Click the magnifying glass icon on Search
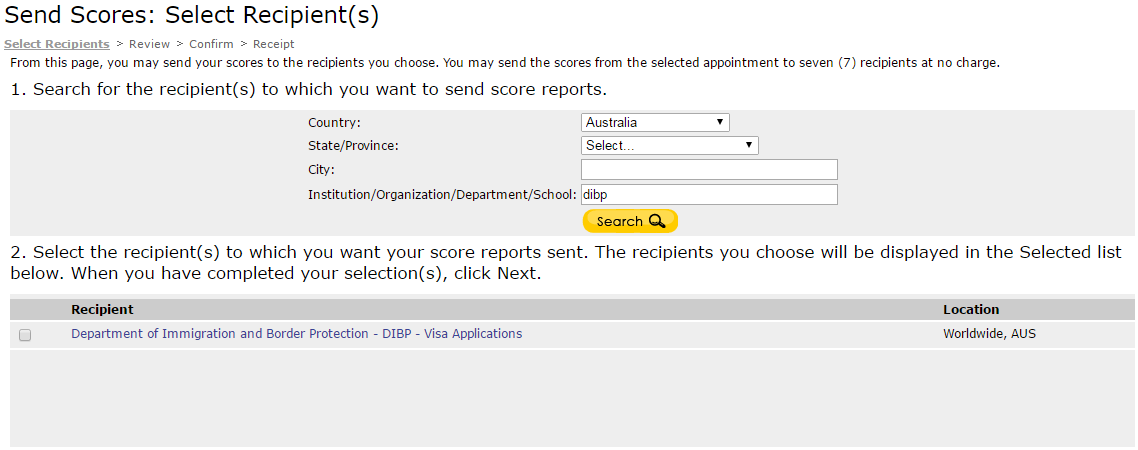Screen dimensions: 1138x450 click(657, 221)
